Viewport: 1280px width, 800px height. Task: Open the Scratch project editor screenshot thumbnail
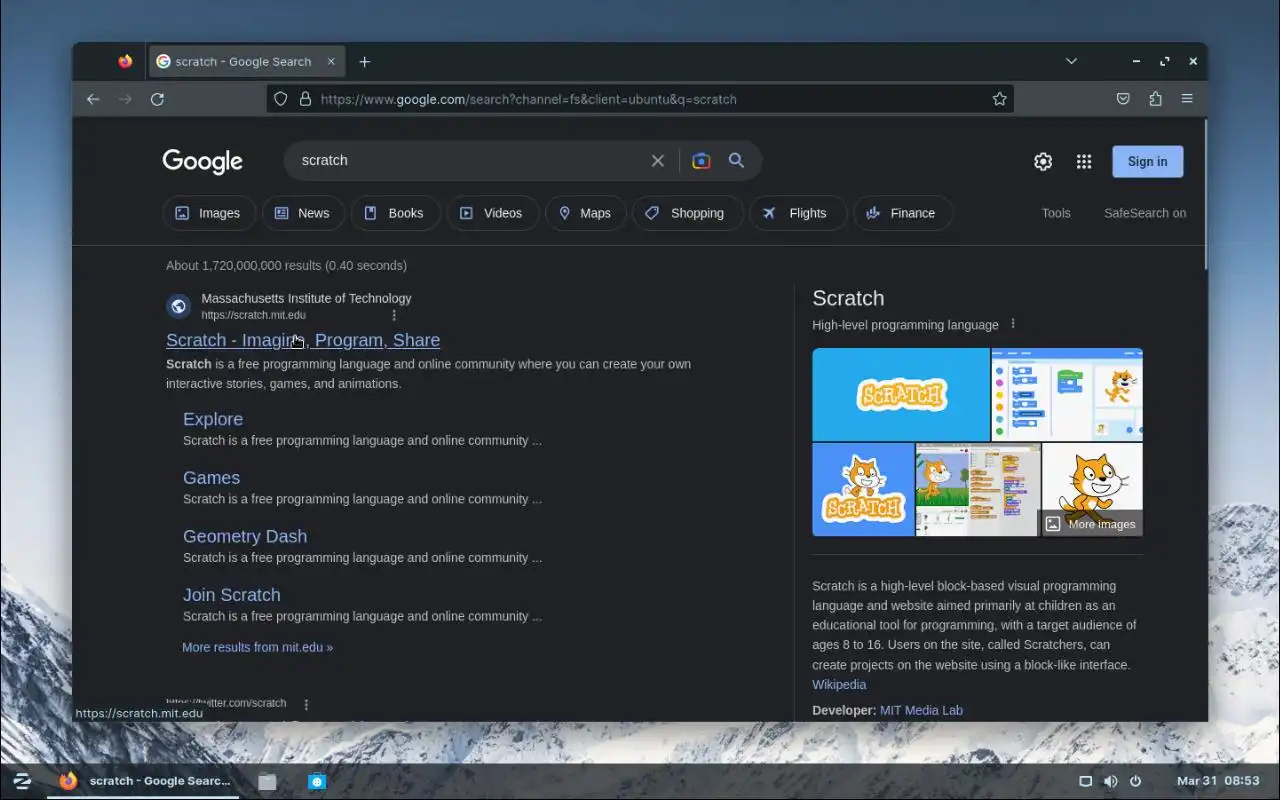click(978, 489)
